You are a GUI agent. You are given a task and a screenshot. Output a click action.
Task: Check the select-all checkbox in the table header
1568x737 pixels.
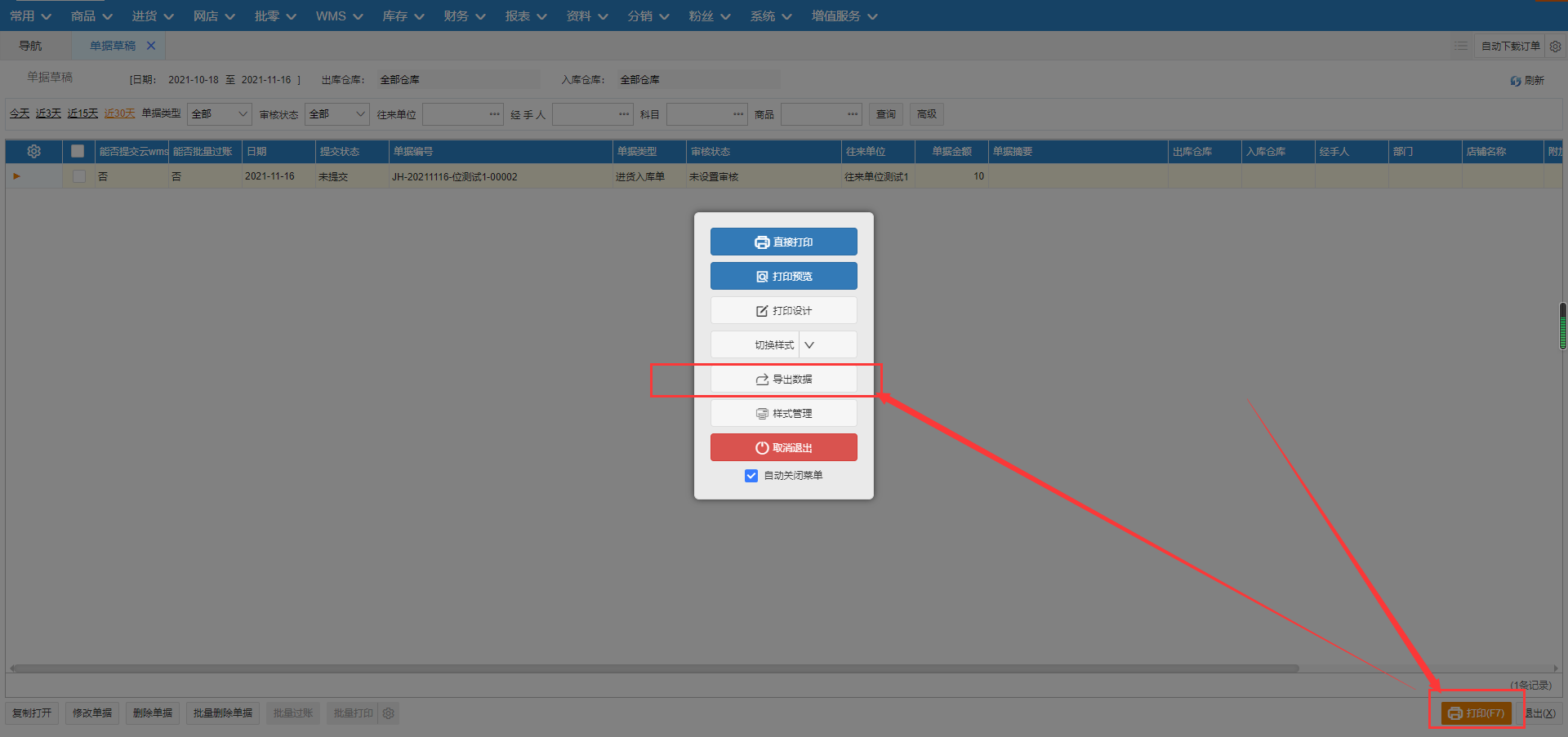(x=78, y=151)
